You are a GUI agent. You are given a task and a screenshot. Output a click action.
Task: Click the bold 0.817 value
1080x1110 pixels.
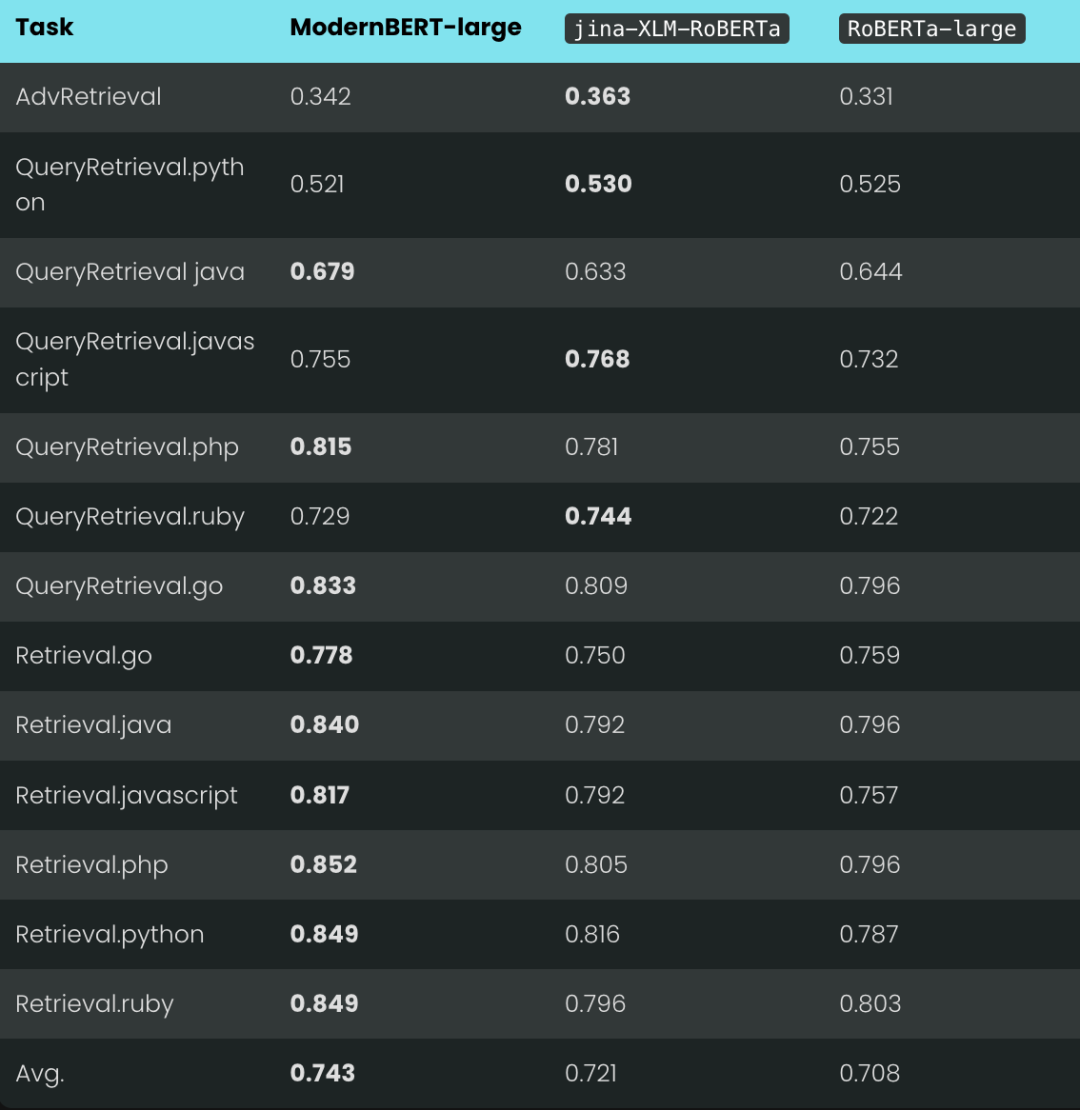[x=319, y=796]
